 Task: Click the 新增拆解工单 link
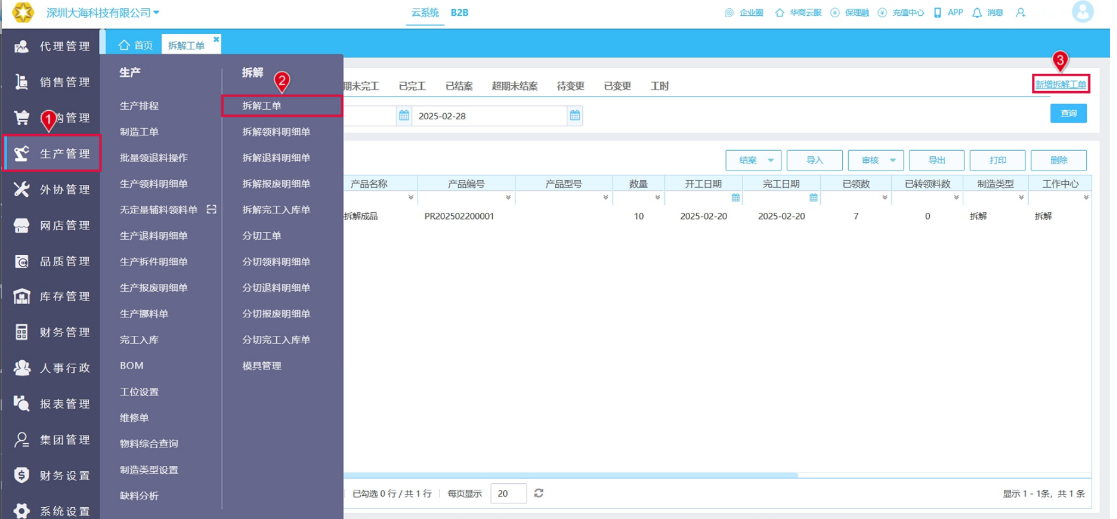tap(1061, 84)
